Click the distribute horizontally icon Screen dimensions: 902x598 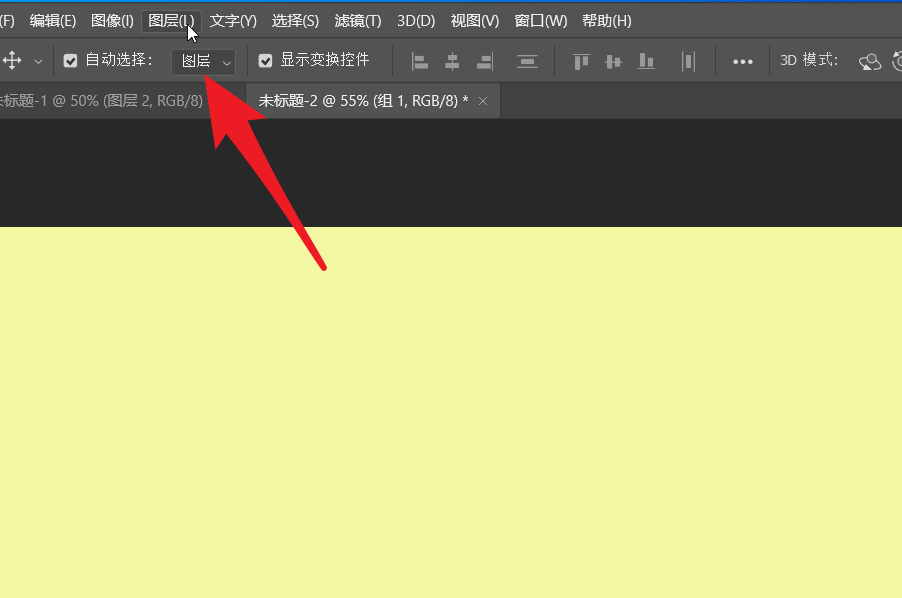(x=688, y=61)
